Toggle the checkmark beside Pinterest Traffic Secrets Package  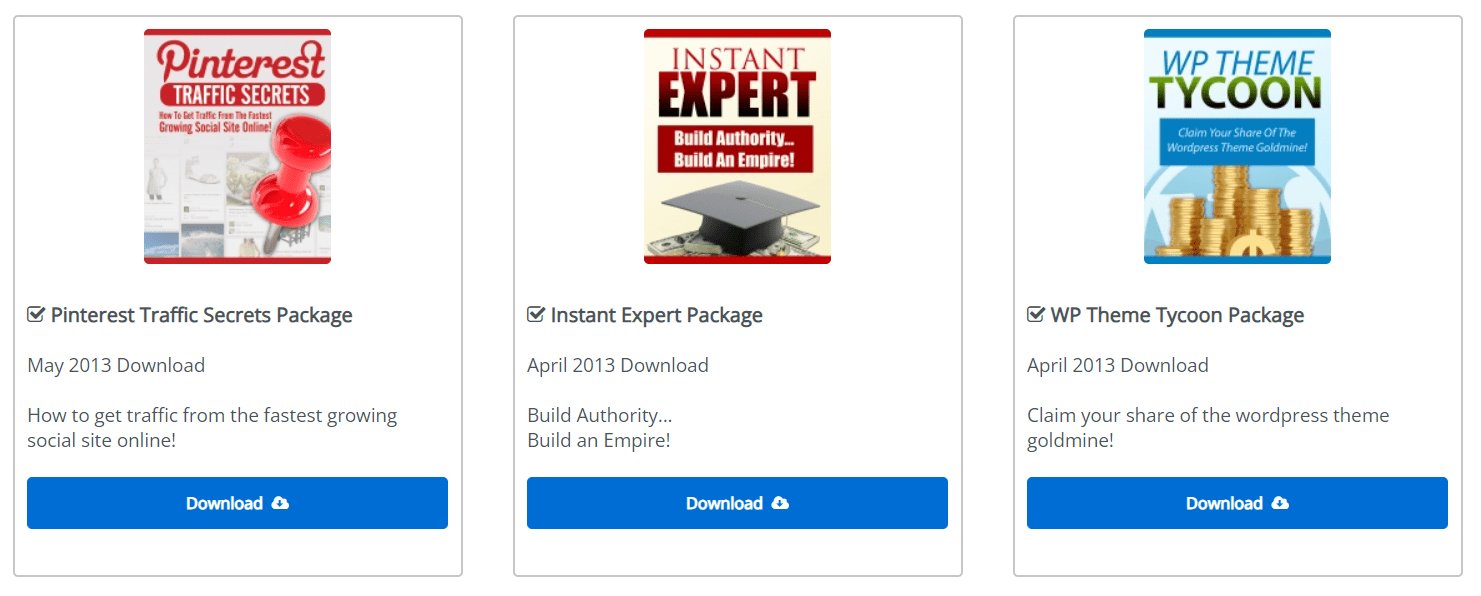(x=36, y=315)
